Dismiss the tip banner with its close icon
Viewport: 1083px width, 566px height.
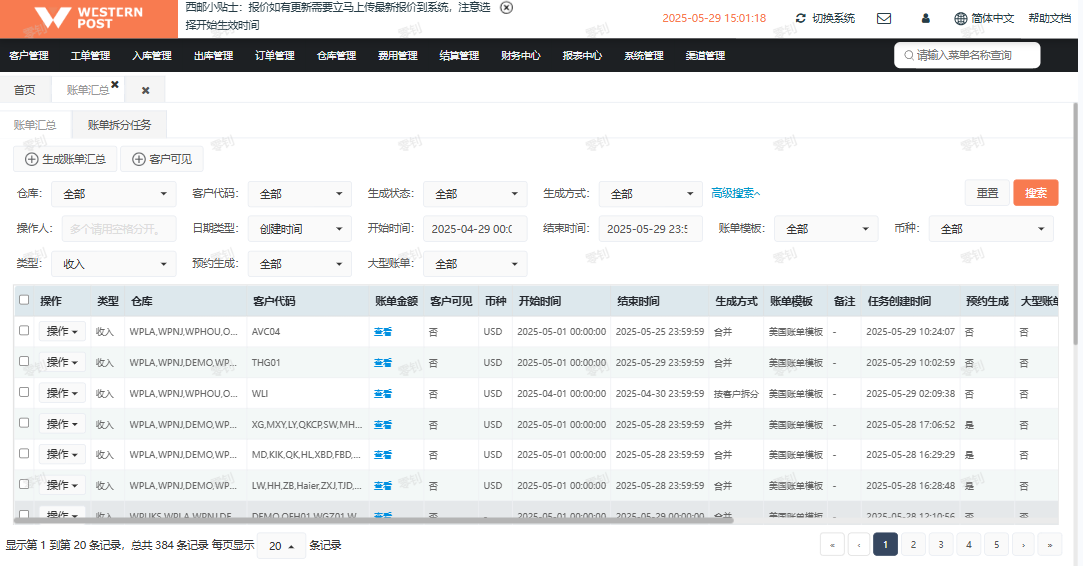pyautogui.click(x=506, y=8)
